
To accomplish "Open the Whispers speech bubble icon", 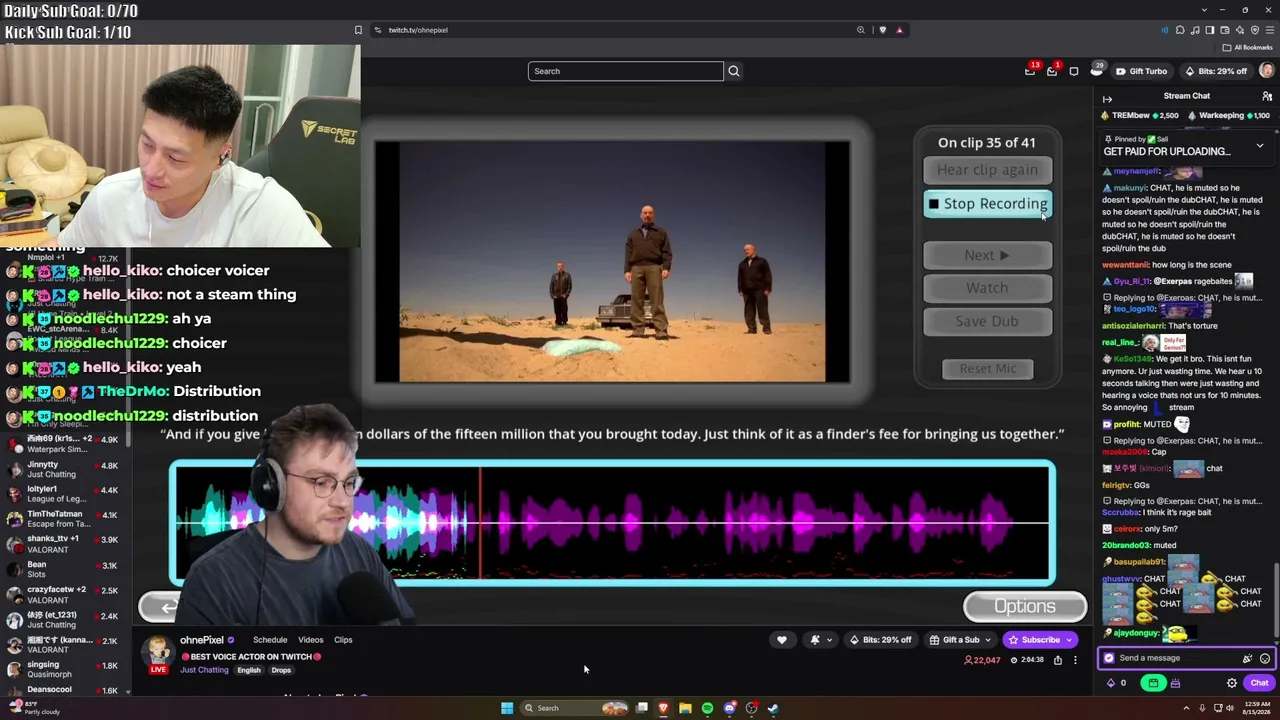I will [x=1074, y=71].
